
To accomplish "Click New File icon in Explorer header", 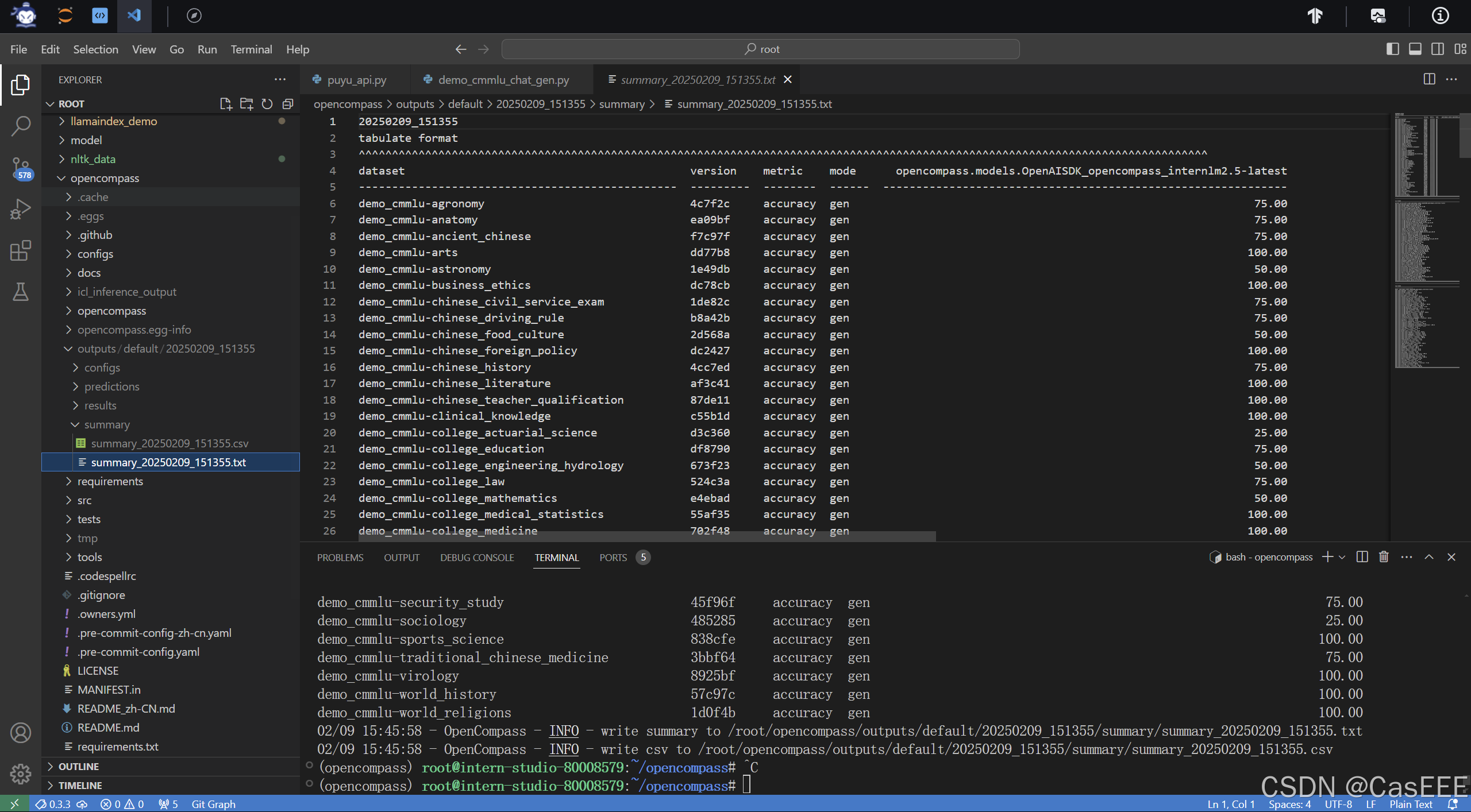I will 225,104.
